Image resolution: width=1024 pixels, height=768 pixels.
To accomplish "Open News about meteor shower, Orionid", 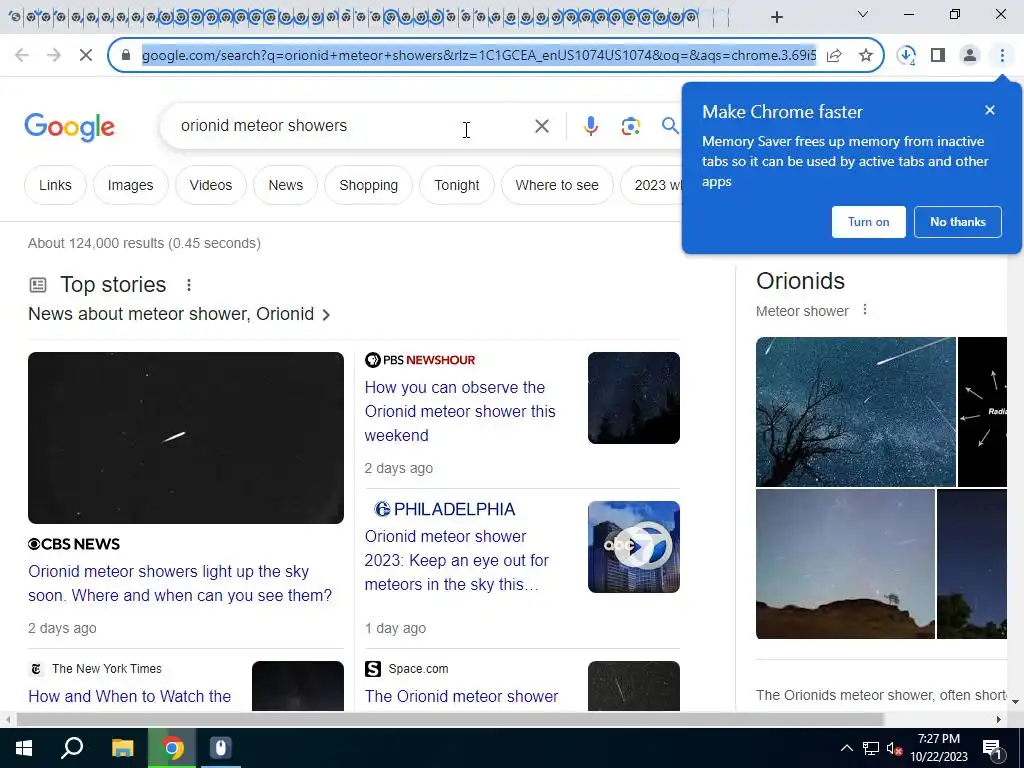I will (179, 314).
